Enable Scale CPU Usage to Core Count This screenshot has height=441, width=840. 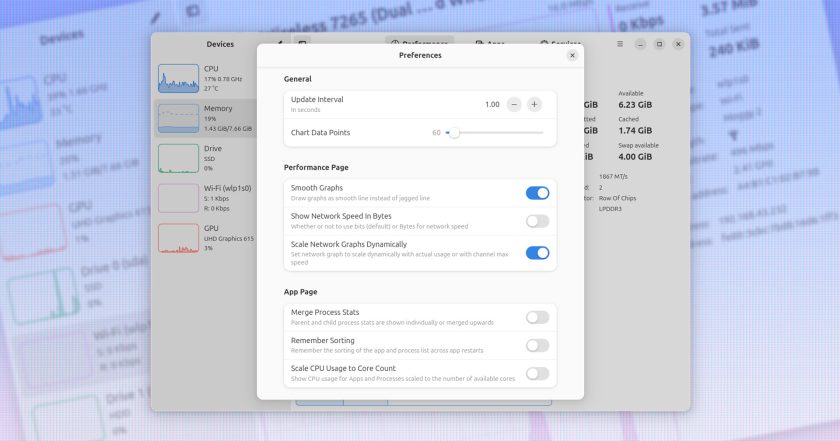pyautogui.click(x=537, y=373)
